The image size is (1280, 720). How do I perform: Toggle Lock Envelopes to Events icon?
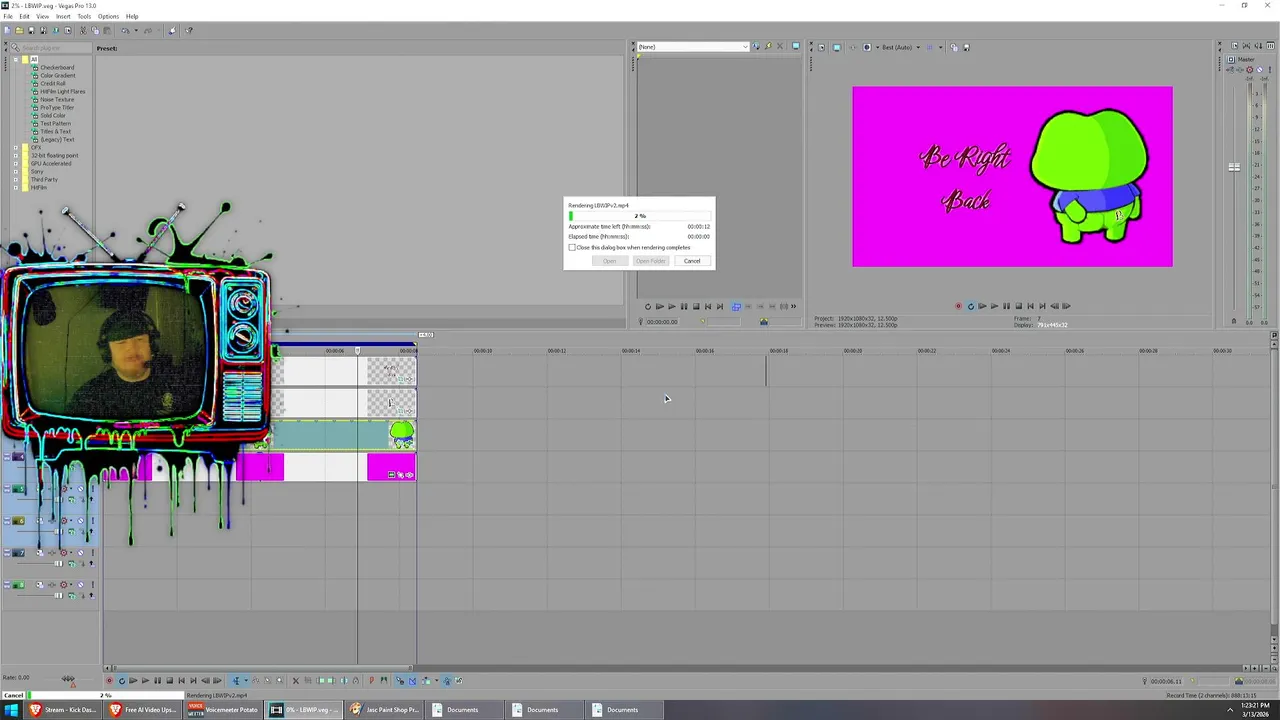point(446,681)
